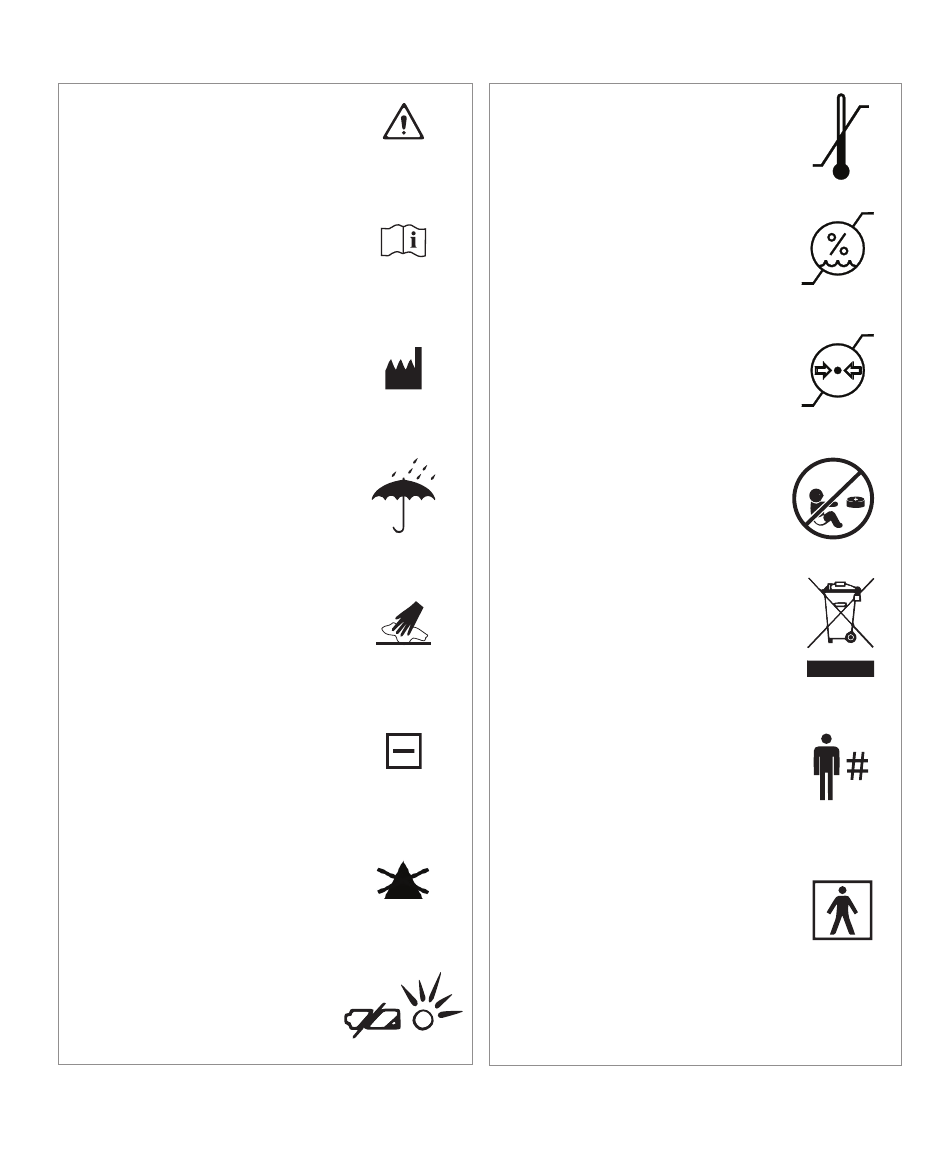Click the temperature limit thermometer symbol
Viewport: 950px width, 1168px height.
coord(840,136)
